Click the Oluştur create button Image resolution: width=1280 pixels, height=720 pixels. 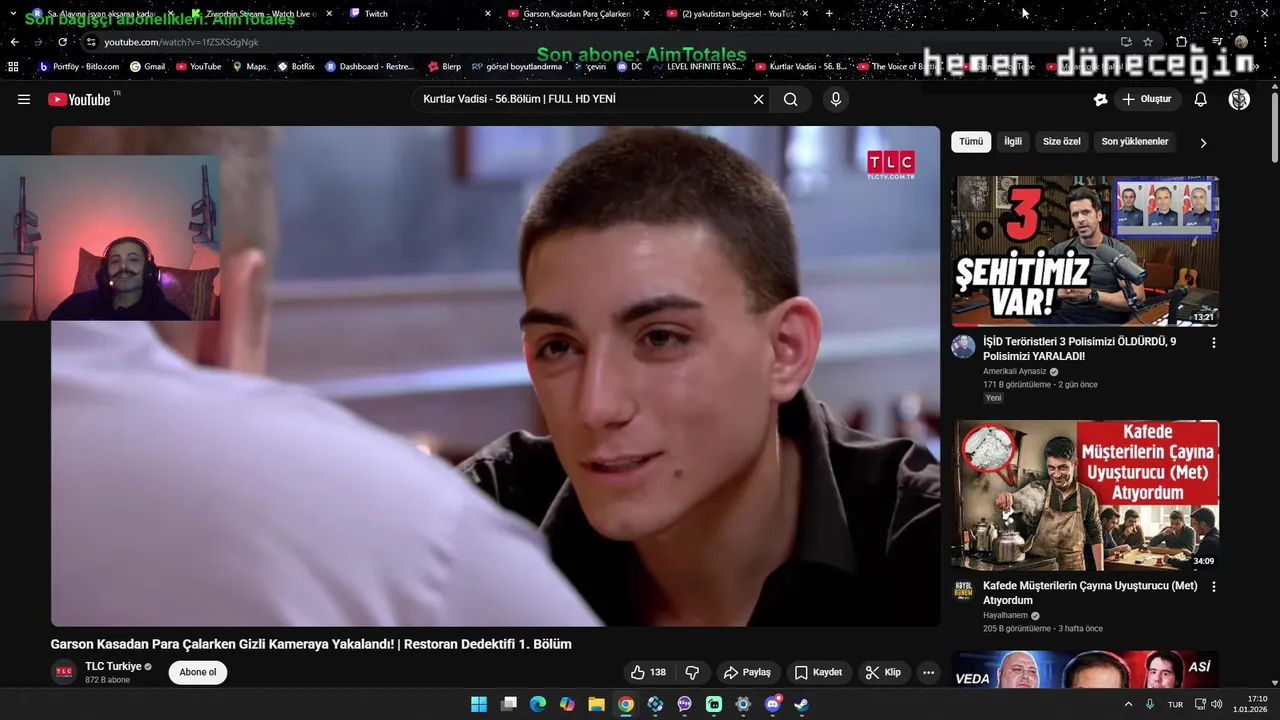click(x=1147, y=99)
